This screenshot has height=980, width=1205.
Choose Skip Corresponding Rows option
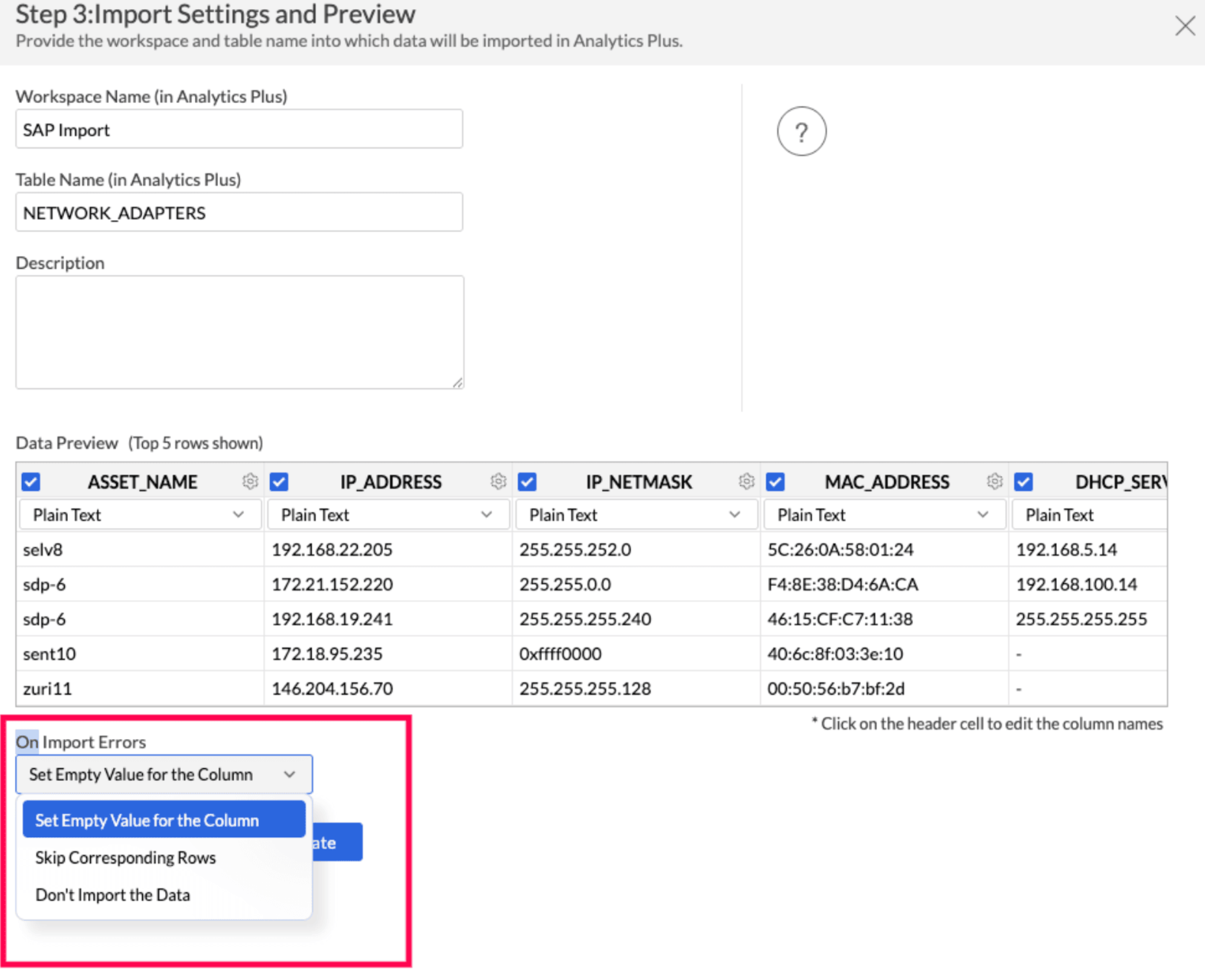(x=125, y=858)
